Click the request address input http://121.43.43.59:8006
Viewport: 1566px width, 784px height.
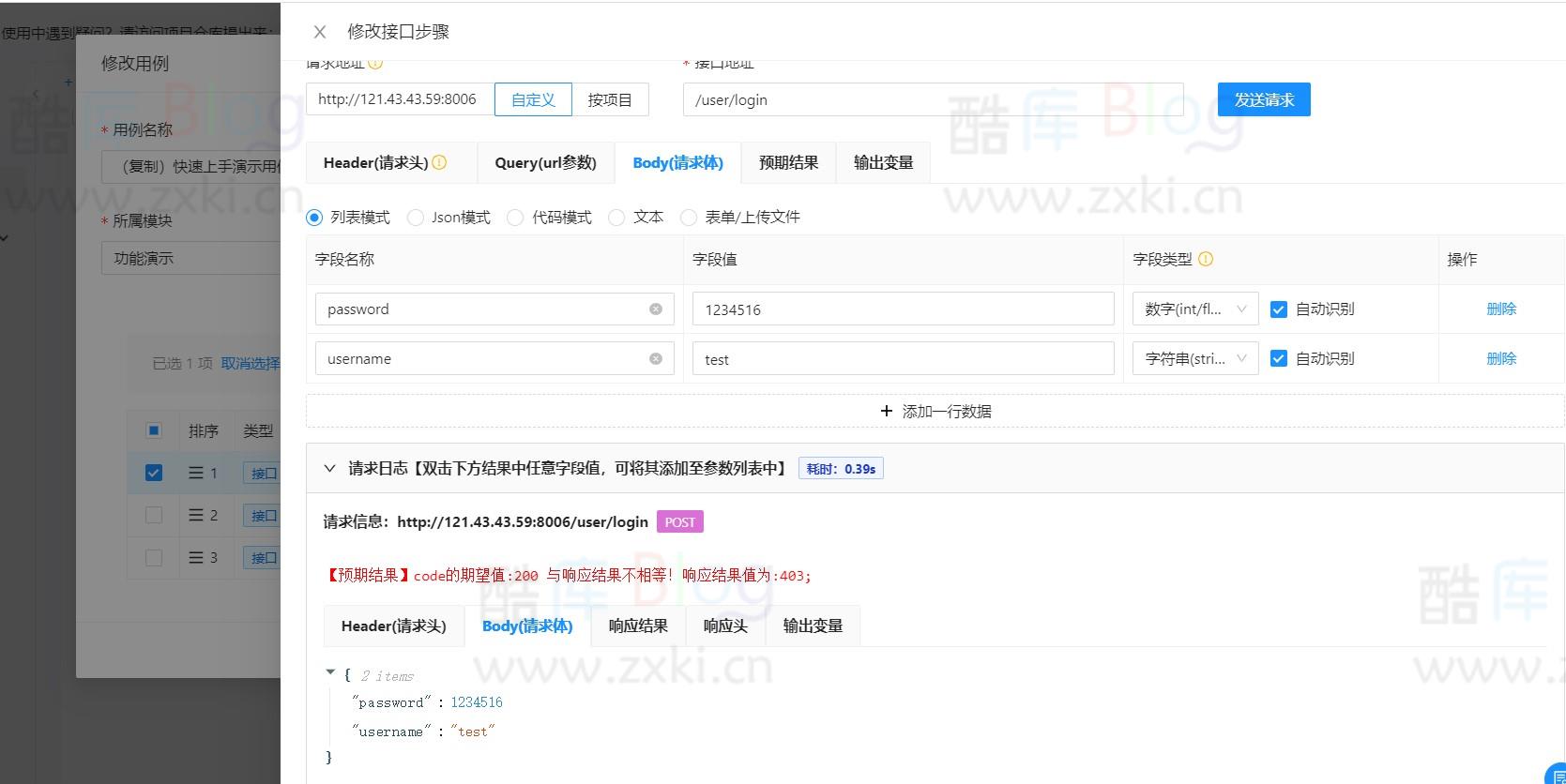click(401, 99)
